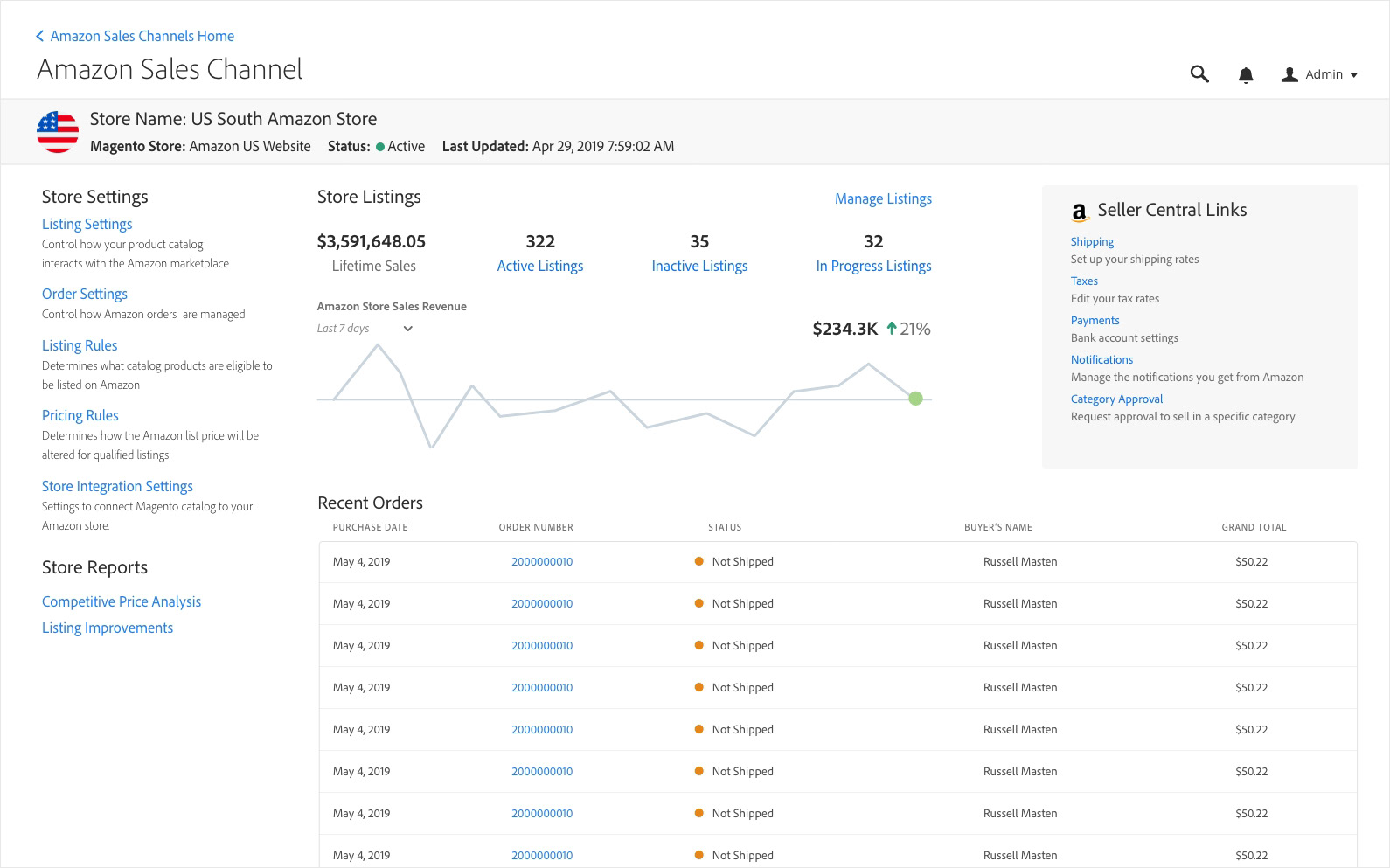Click the Purchase Date column header
This screenshot has width=1390, height=868.
point(370,527)
